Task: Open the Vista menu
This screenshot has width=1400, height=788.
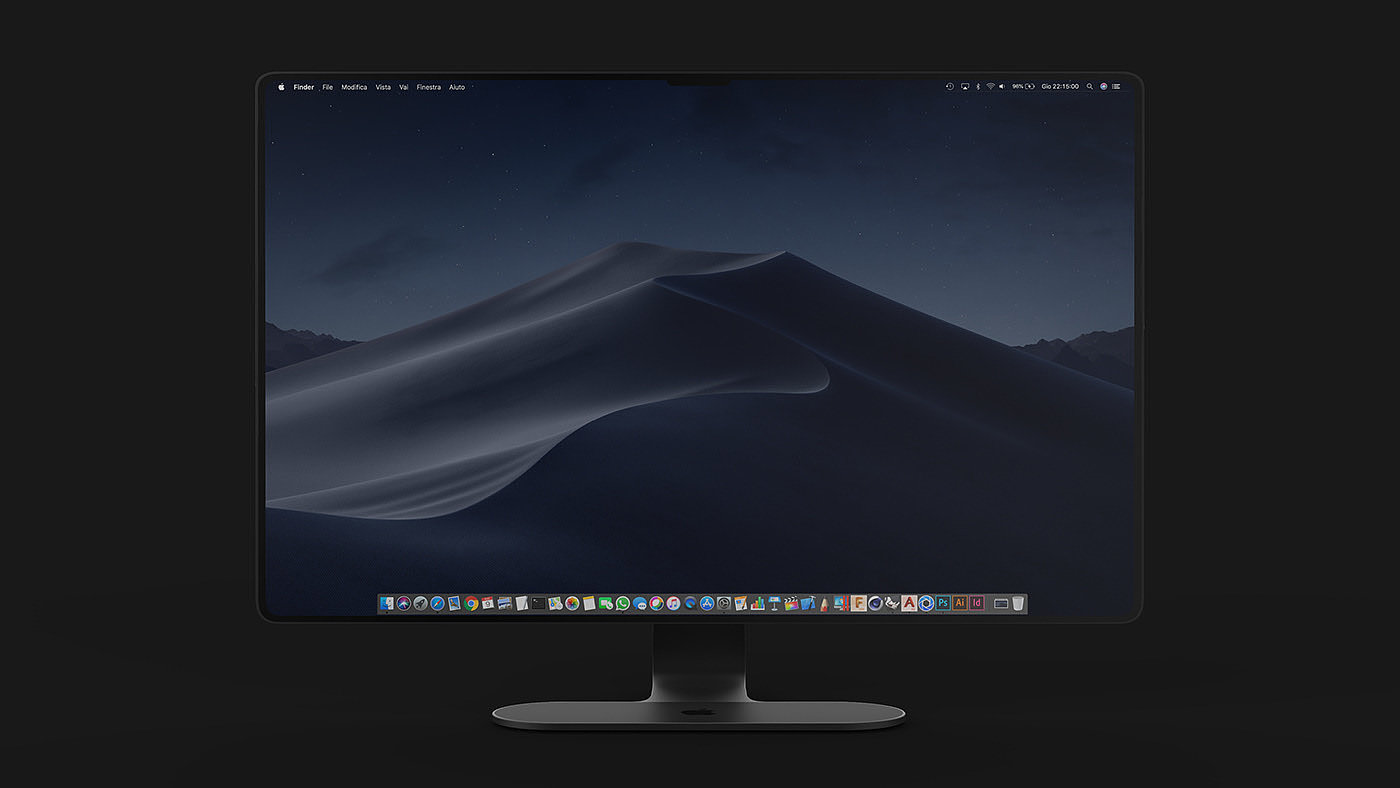Action: 383,87
